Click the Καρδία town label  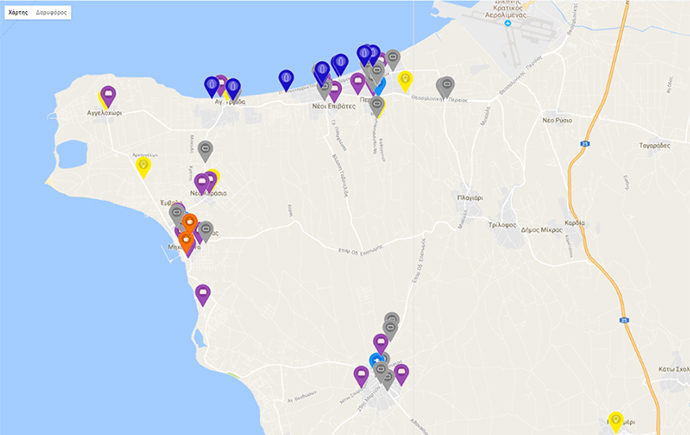pyautogui.click(x=574, y=223)
